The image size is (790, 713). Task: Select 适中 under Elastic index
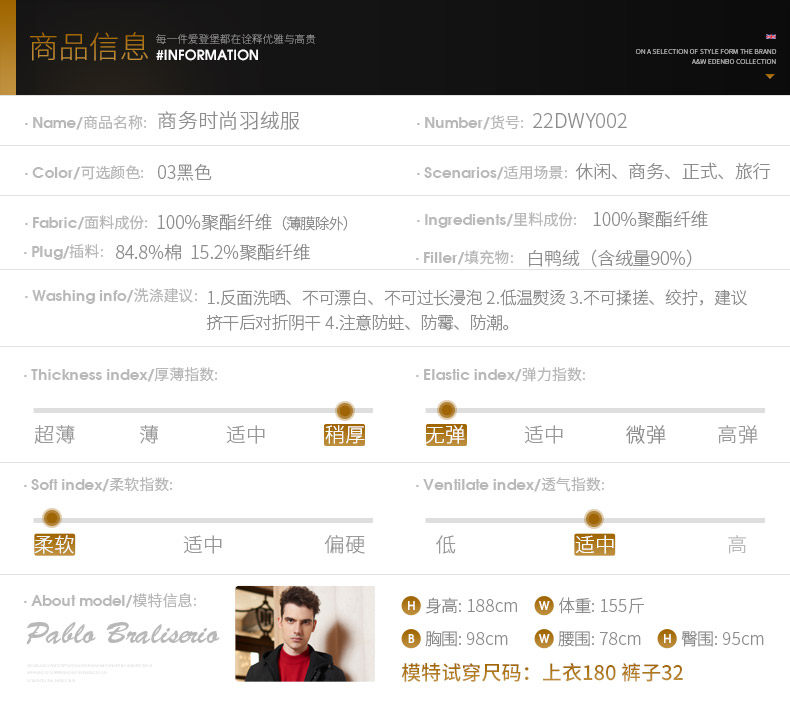coord(544,435)
